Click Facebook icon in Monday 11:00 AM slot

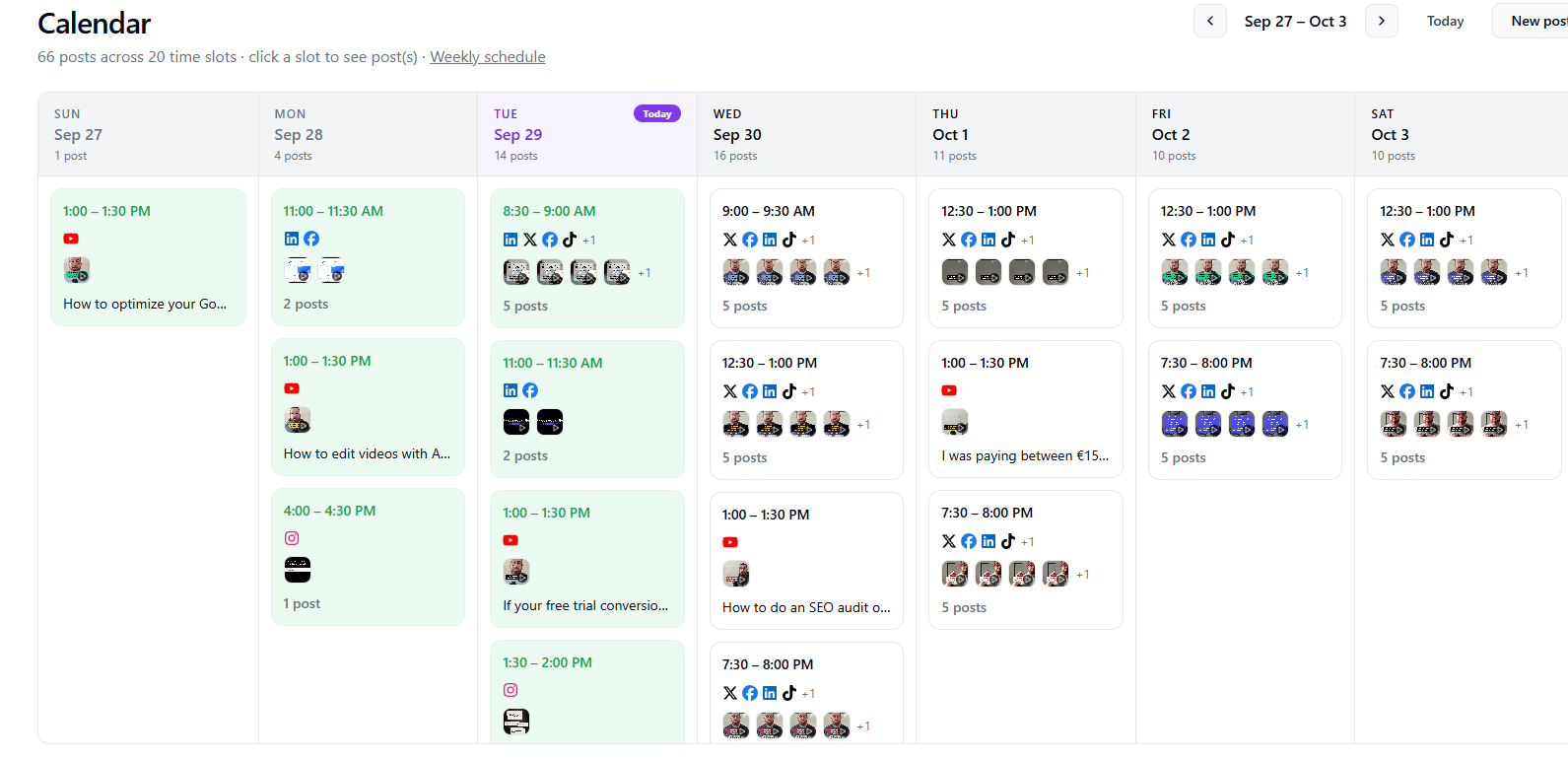click(x=311, y=239)
